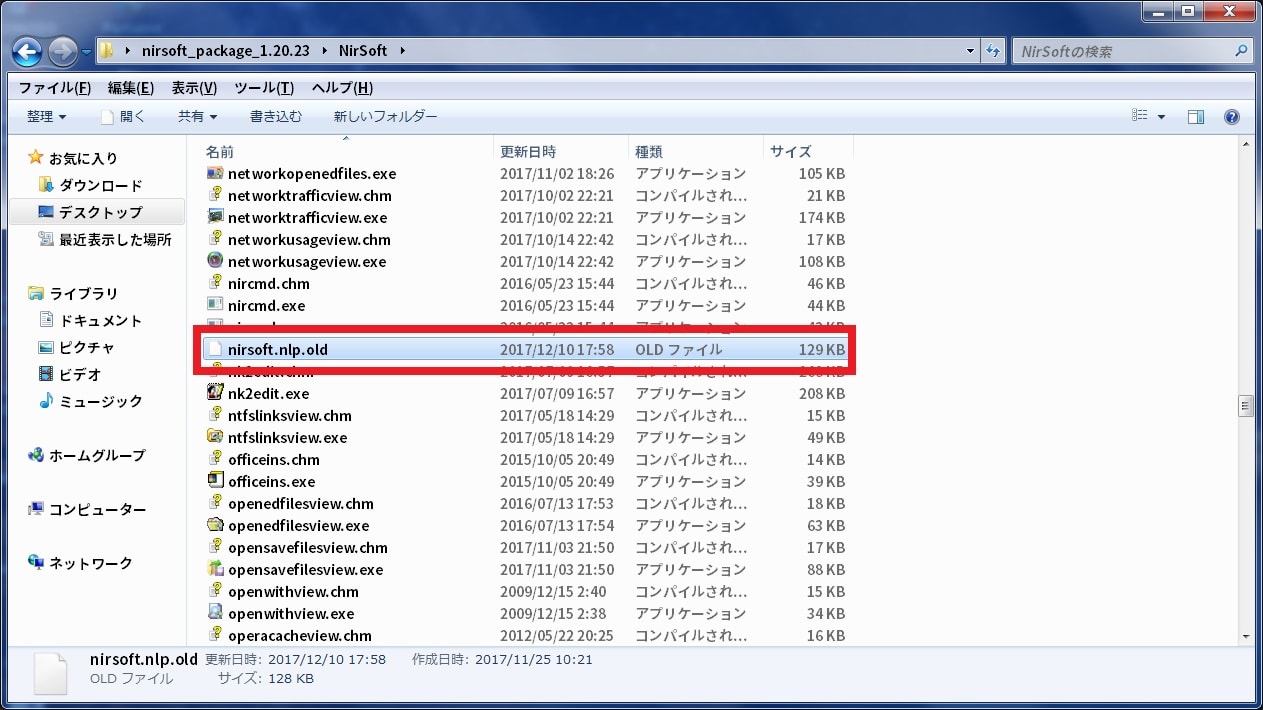Click openwithview.exe file icon
The width and height of the screenshot is (1263, 710).
(x=214, y=613)
